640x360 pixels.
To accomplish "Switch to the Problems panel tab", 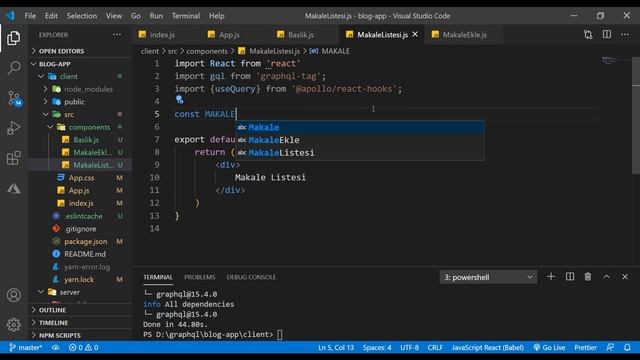I will tap(200, 277).
